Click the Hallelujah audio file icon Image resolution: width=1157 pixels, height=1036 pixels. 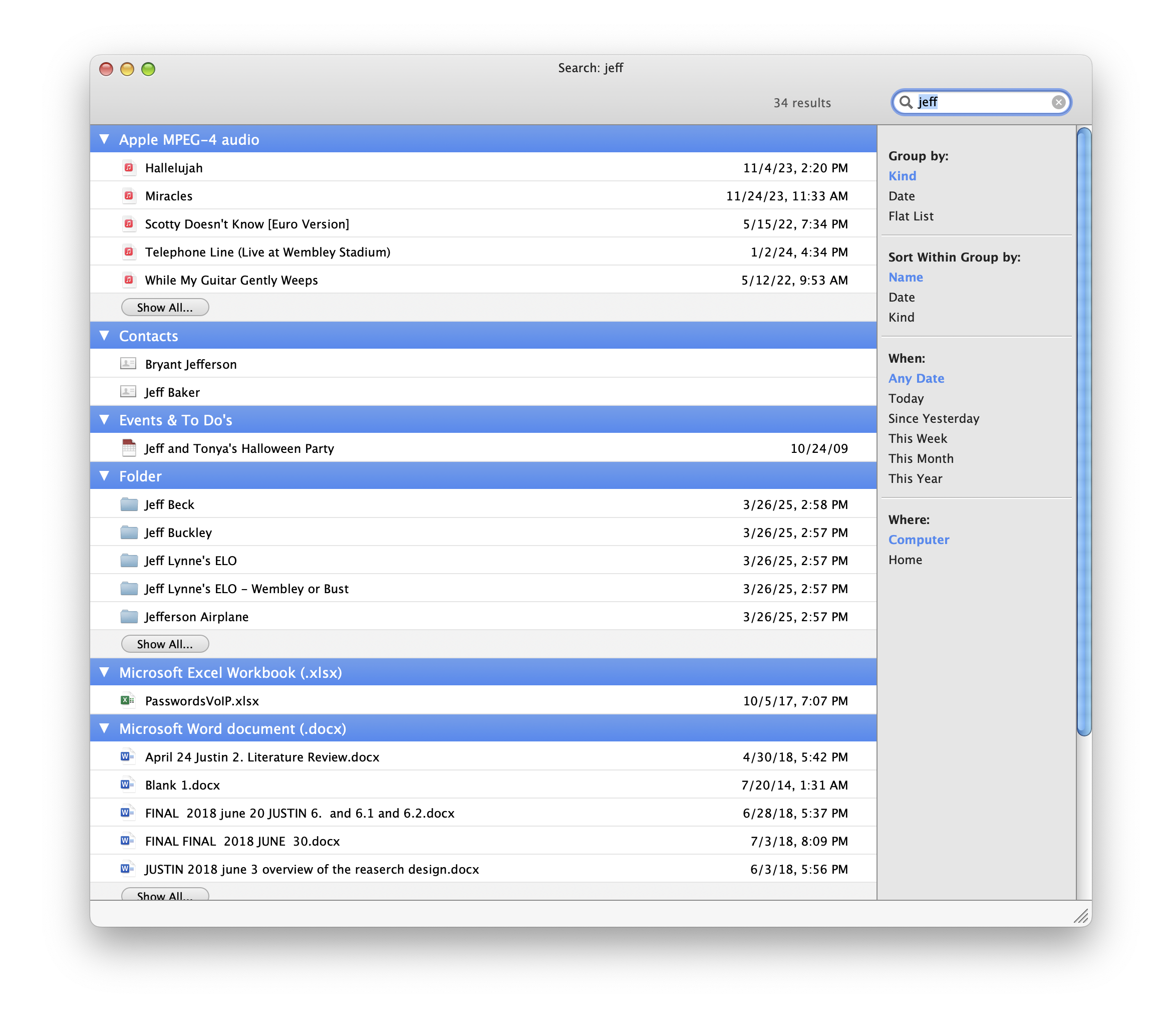[129, 168]
